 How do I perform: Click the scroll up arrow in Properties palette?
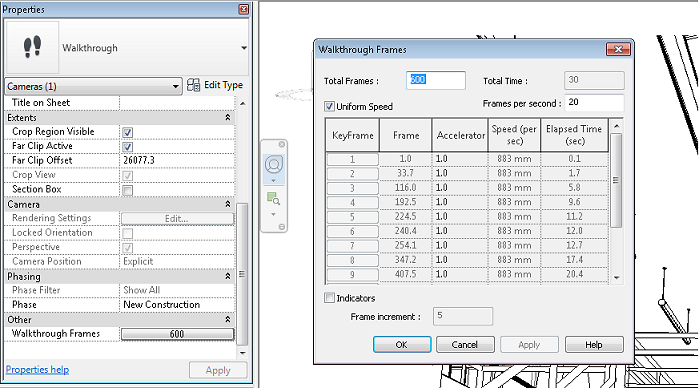click(243, 103)
